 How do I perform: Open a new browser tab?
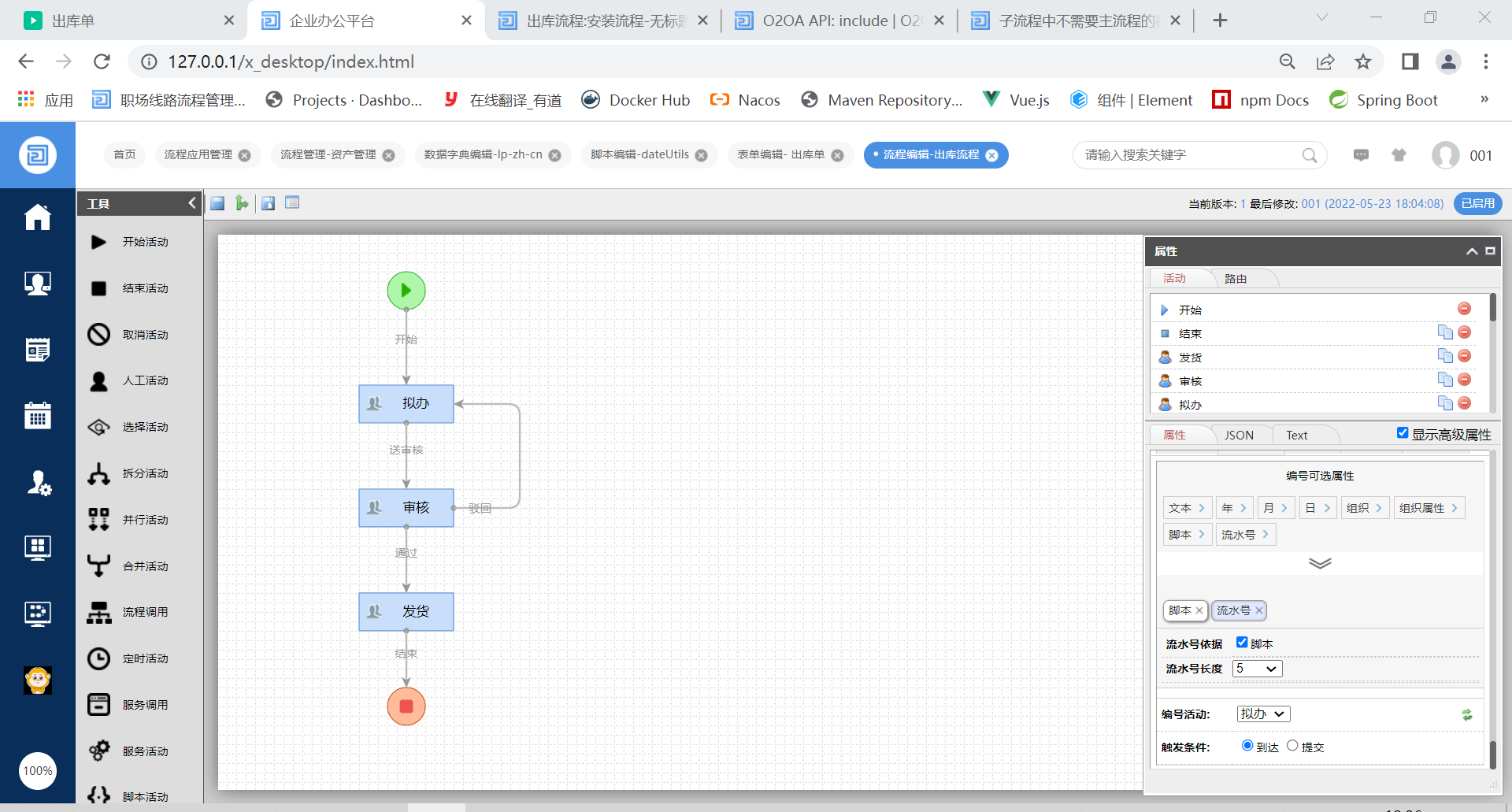coord(1220,20)
